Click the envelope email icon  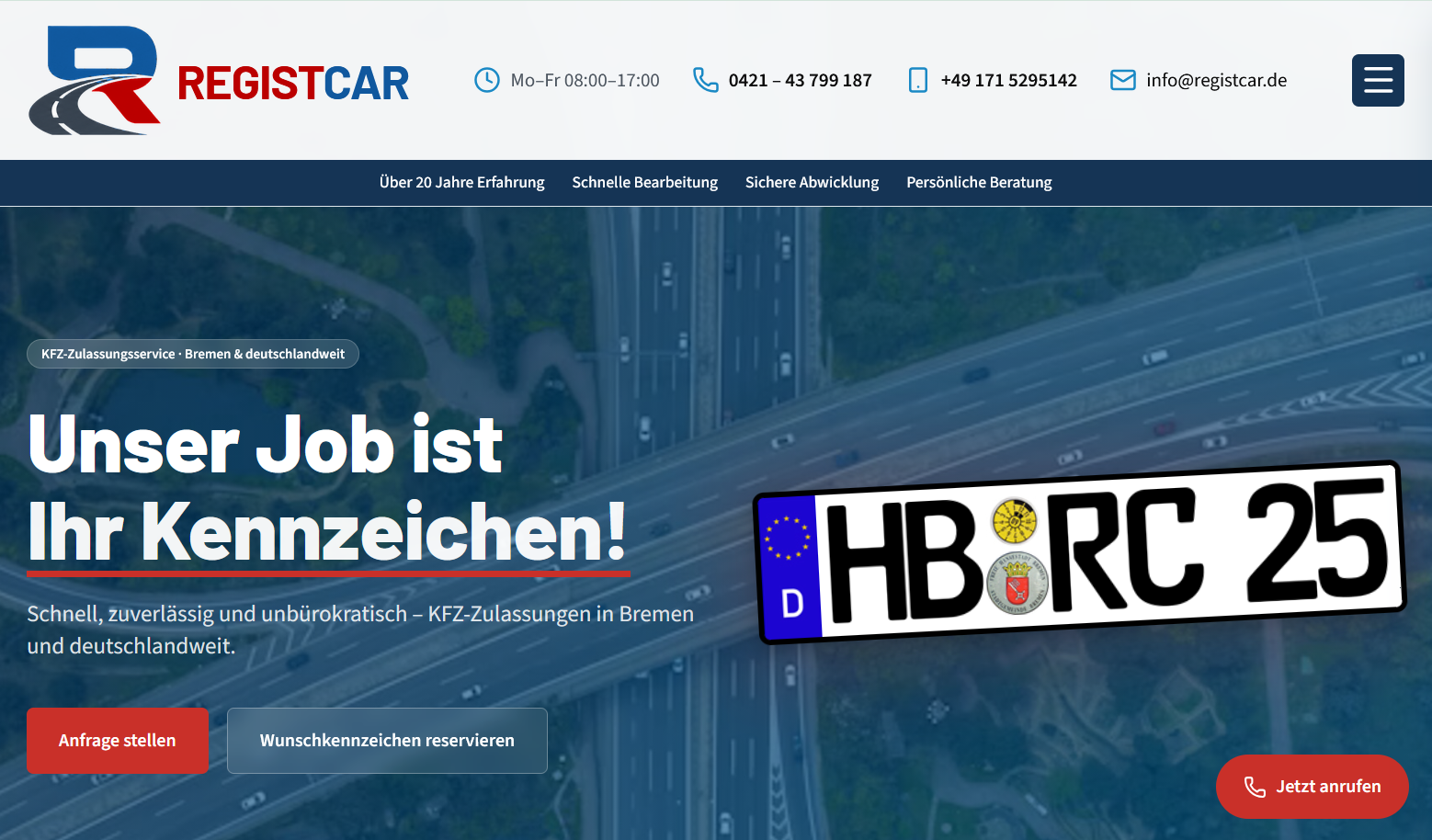pyautogui.click(x=1122, y=80)
